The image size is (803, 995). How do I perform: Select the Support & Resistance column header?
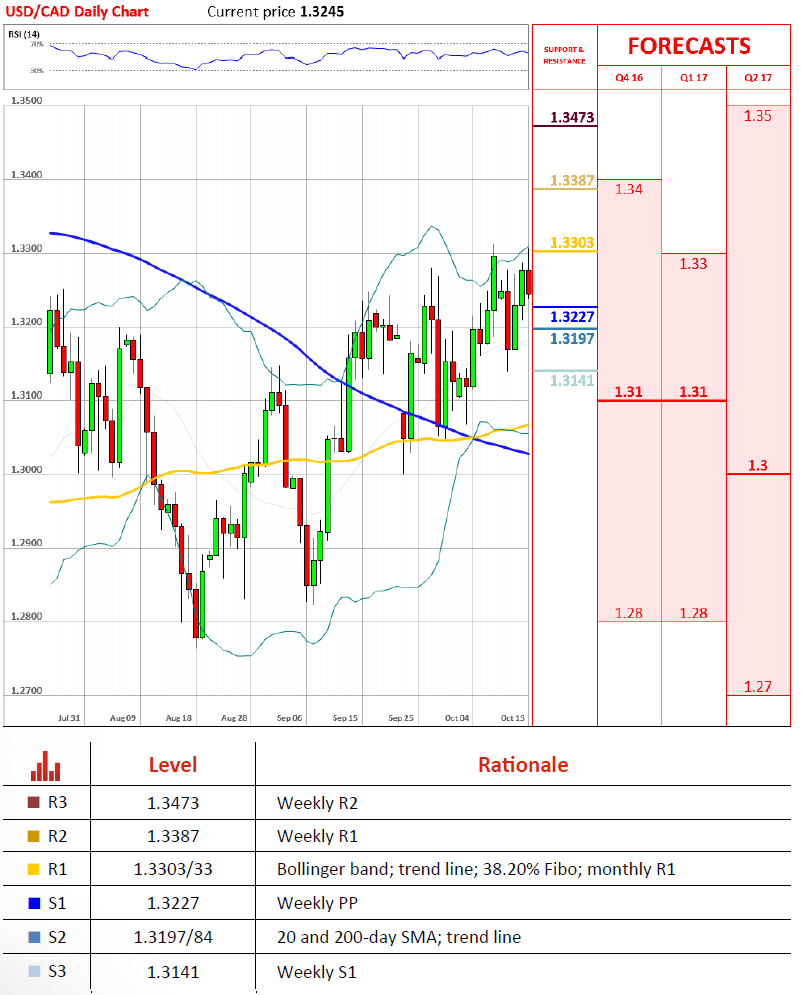coord(564,54)
